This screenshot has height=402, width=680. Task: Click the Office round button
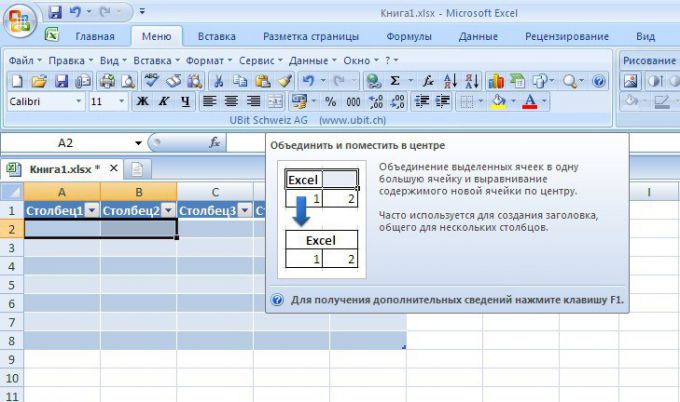click(x=19, y=20)
